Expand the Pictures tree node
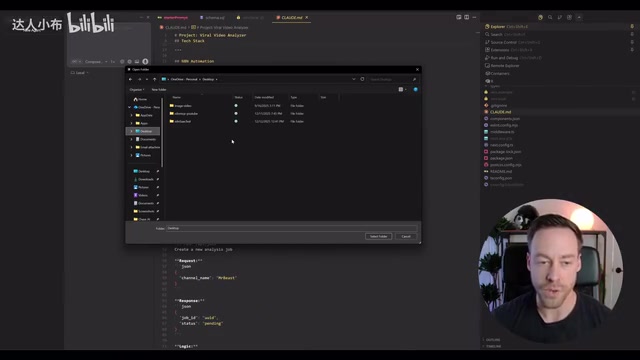Viewport: 640px width, 360px height. click(131, 155)
